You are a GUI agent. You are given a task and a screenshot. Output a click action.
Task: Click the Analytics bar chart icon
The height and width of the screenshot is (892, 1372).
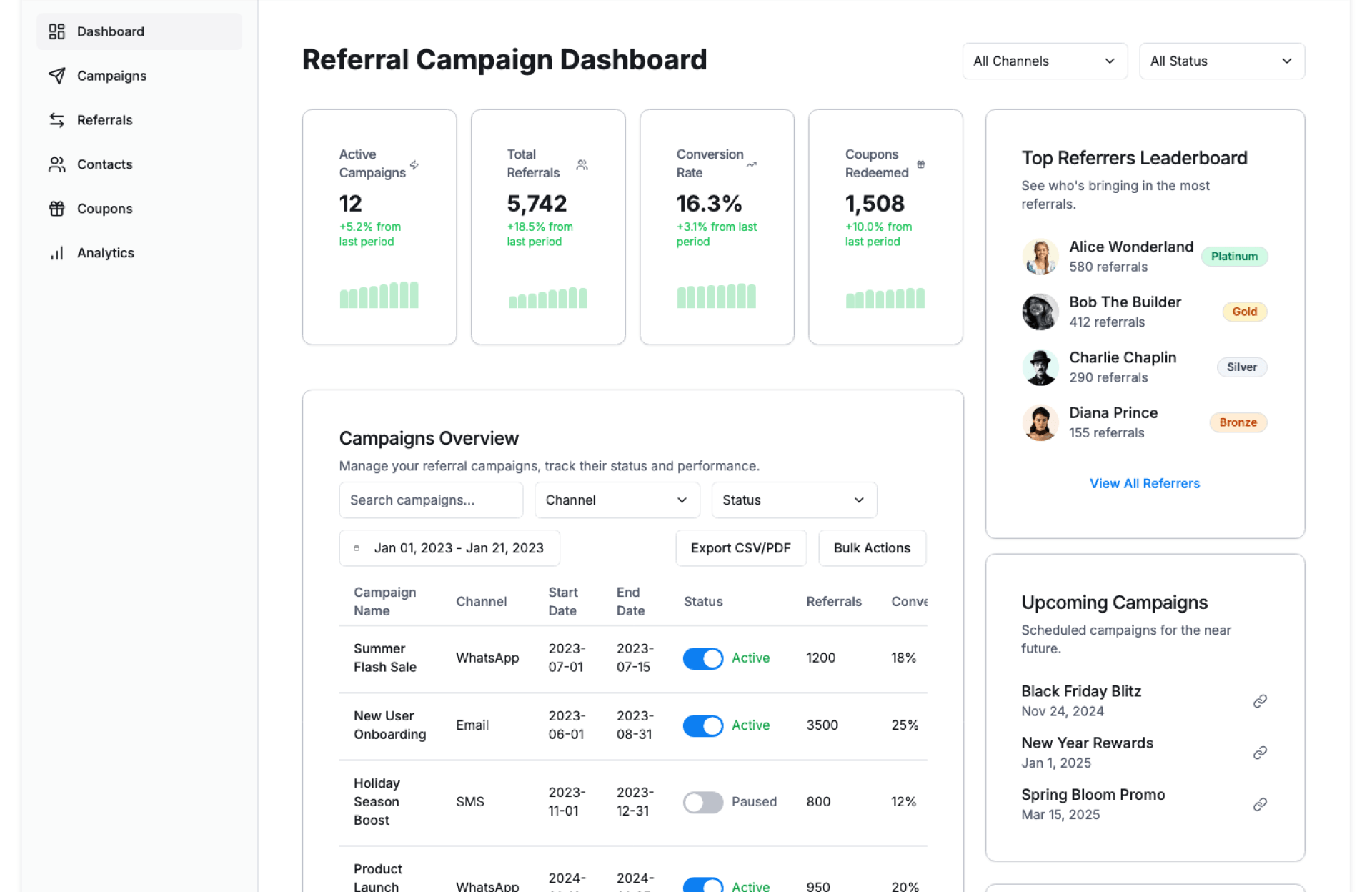pyautogui.click(x=56, y=253)
